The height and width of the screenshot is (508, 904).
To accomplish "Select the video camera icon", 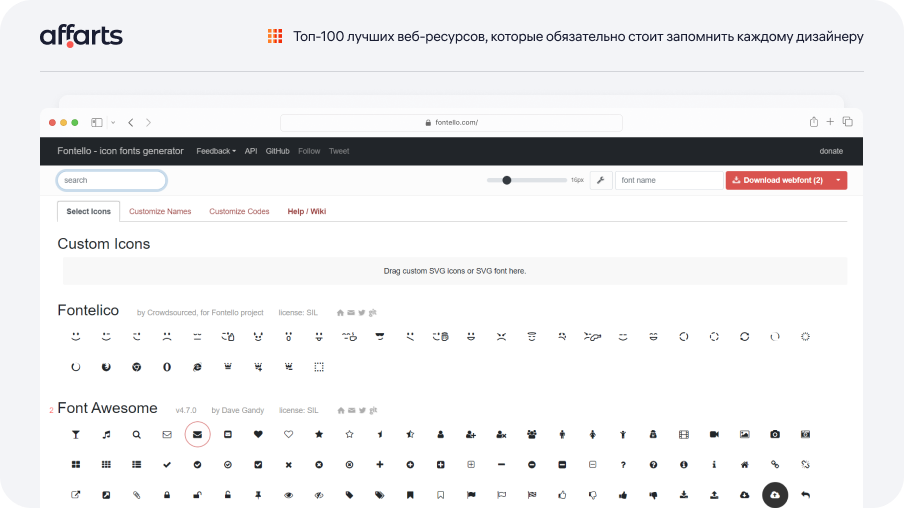I will click(x=714, y=435).
